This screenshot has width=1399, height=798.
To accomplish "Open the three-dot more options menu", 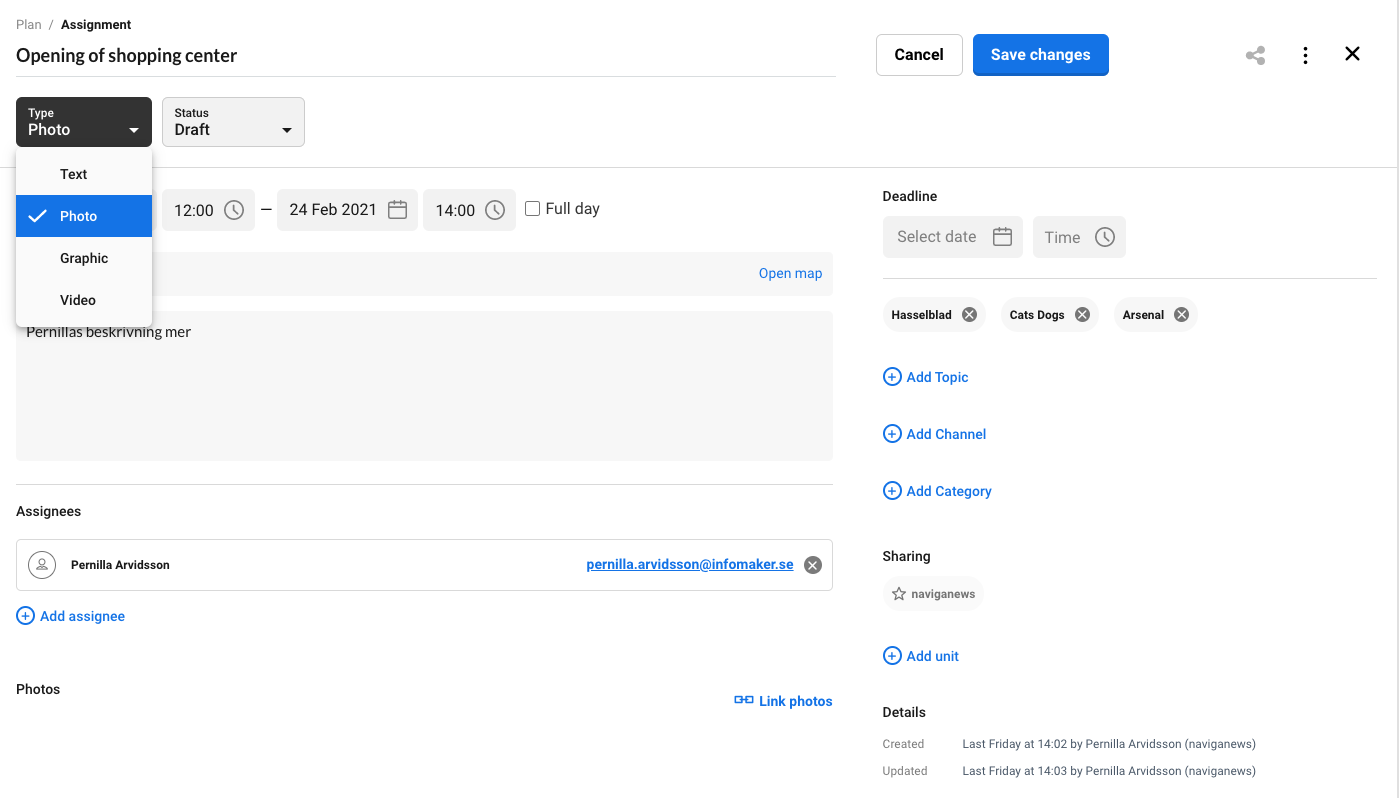I will (x=1305, y=55).
